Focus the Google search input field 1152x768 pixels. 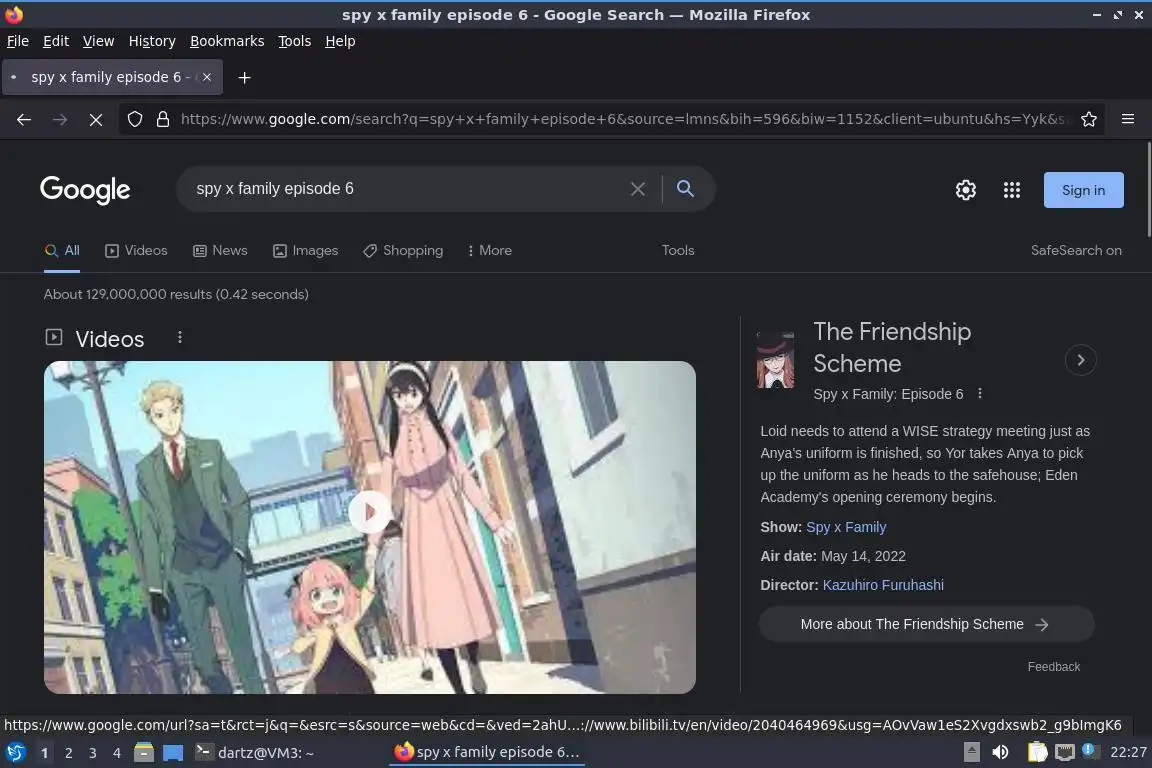click(x=408, y=189)
